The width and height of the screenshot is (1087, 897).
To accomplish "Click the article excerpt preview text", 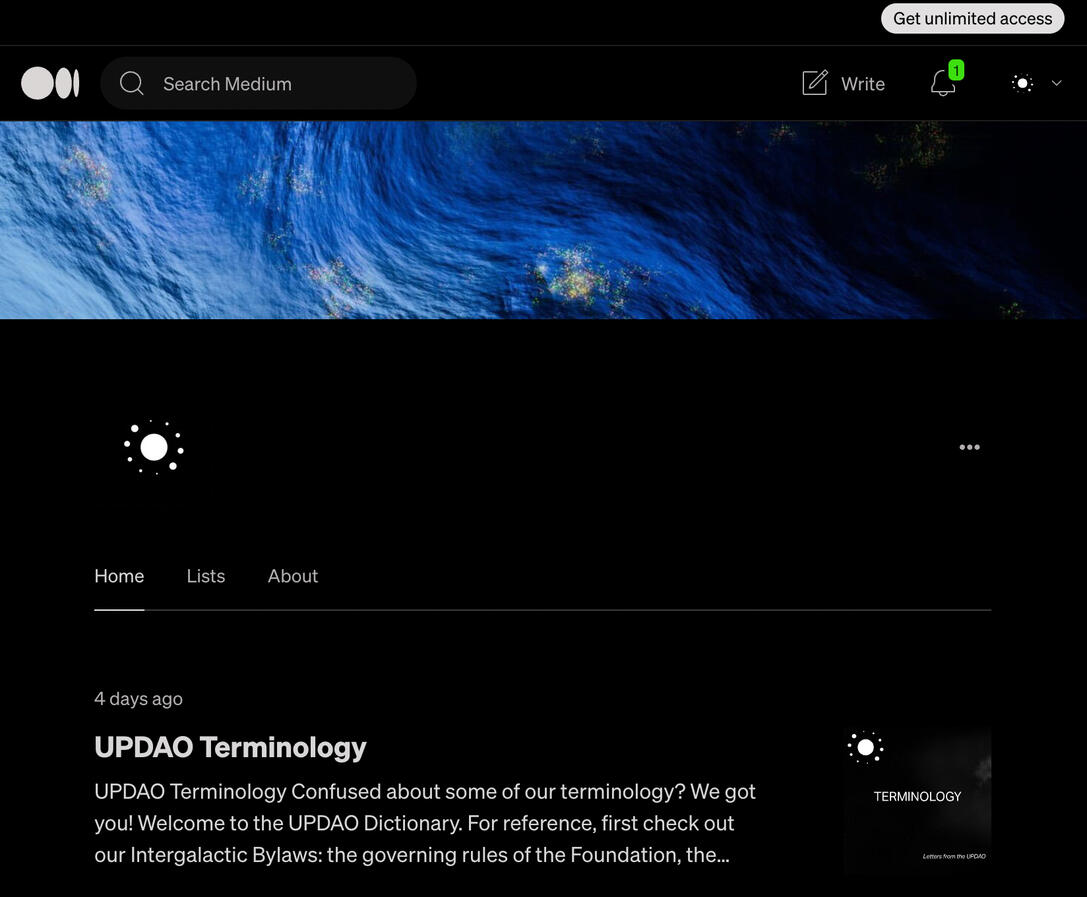I will coord(425,823).
